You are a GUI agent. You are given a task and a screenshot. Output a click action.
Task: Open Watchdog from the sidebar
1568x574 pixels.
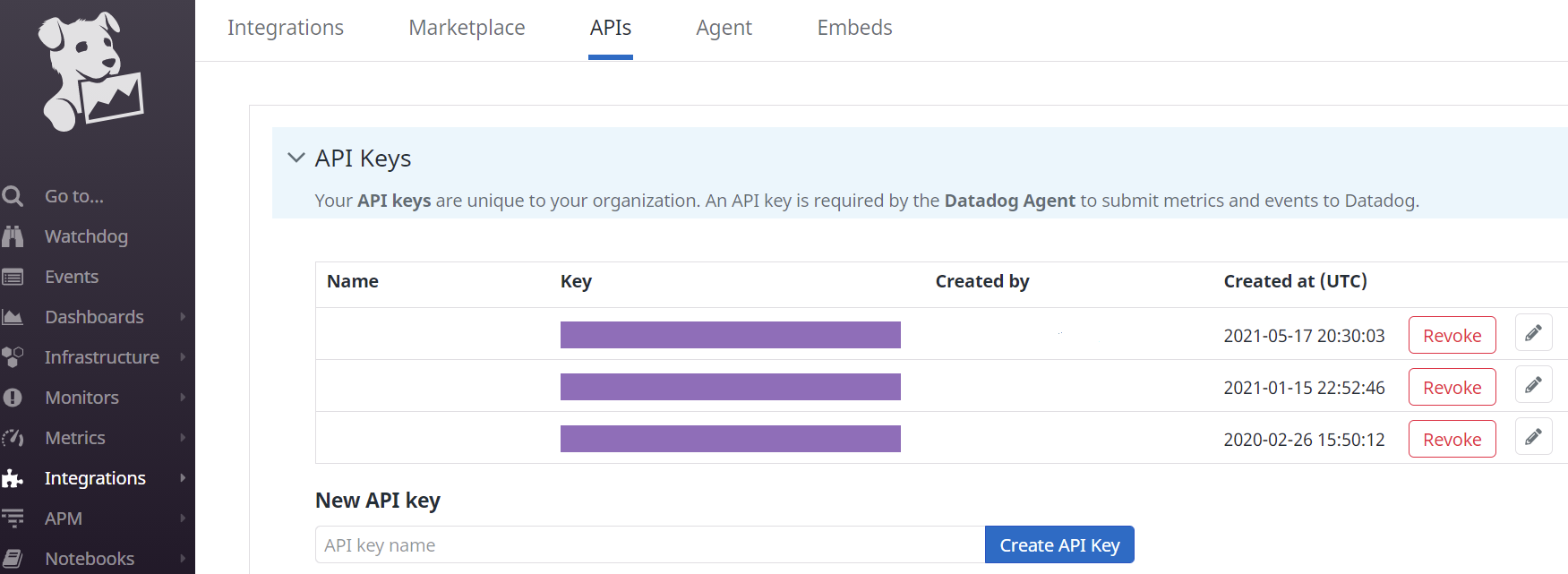click(86, 236)
